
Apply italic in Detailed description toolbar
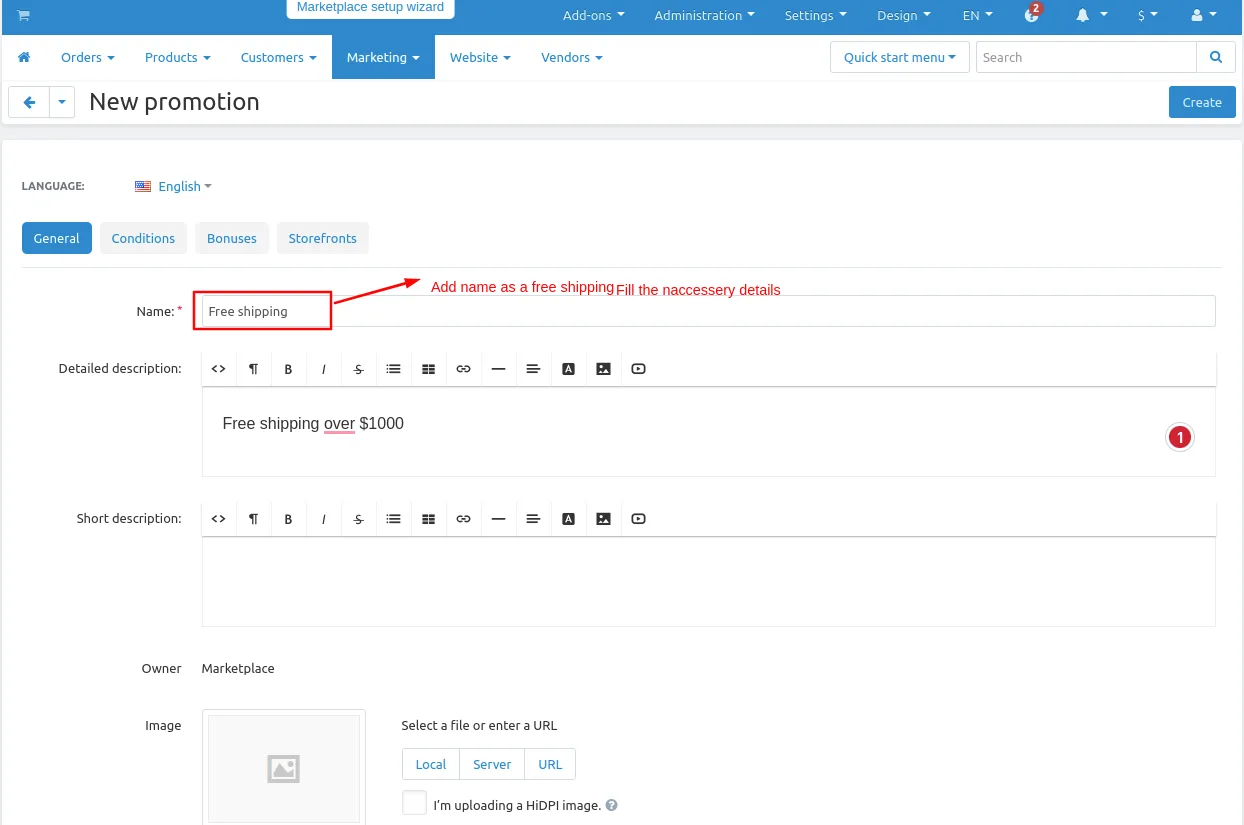pyautogui.click(x=324, y=369)
